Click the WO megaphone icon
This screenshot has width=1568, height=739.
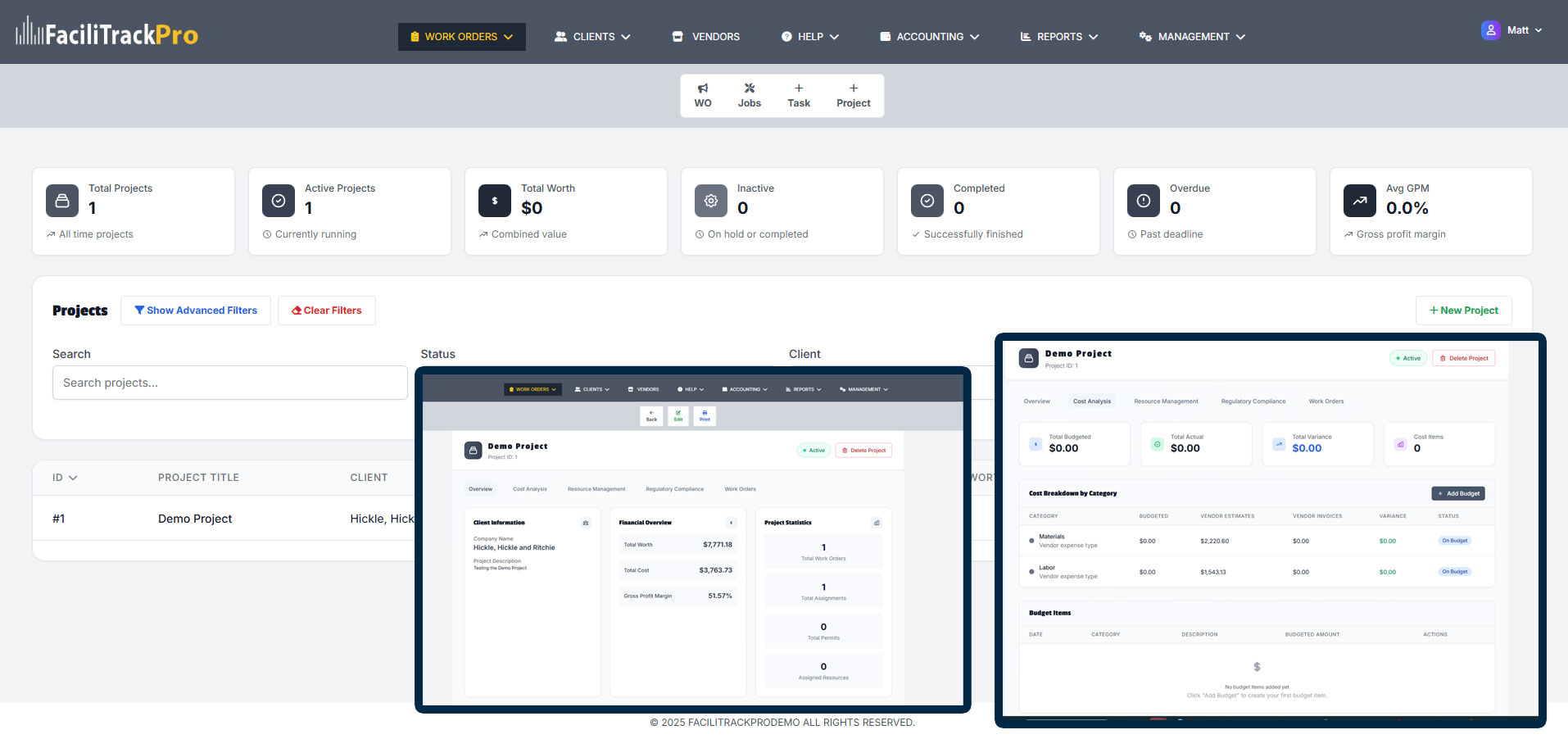(702, 88)
